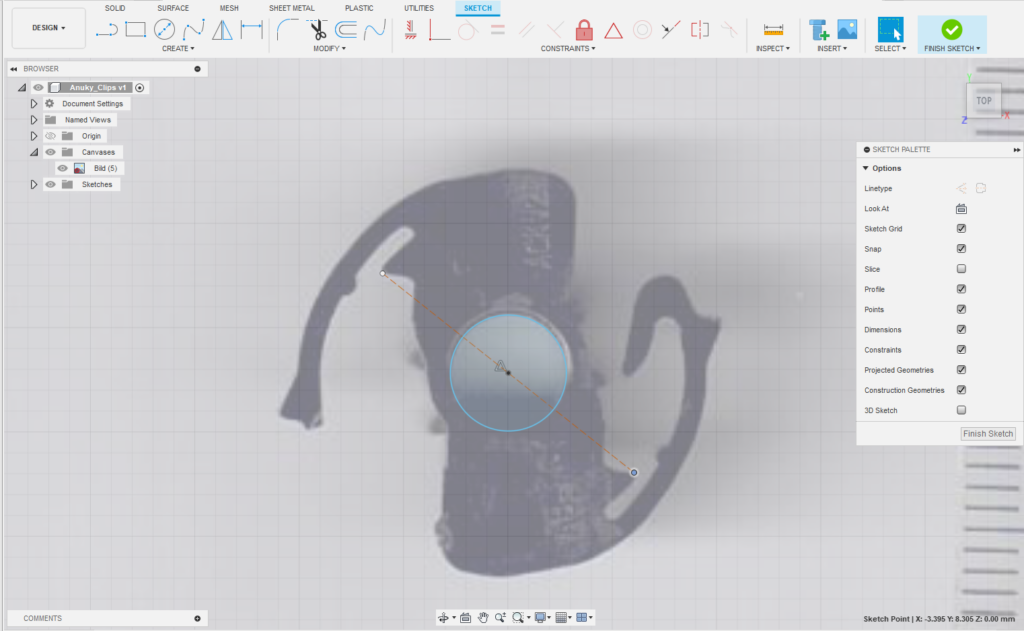The height and width of the screenshot is (631, 1024).
Task: Switch to the SURFACE tab
Action: pyautogui.click(x=173, y=8)
